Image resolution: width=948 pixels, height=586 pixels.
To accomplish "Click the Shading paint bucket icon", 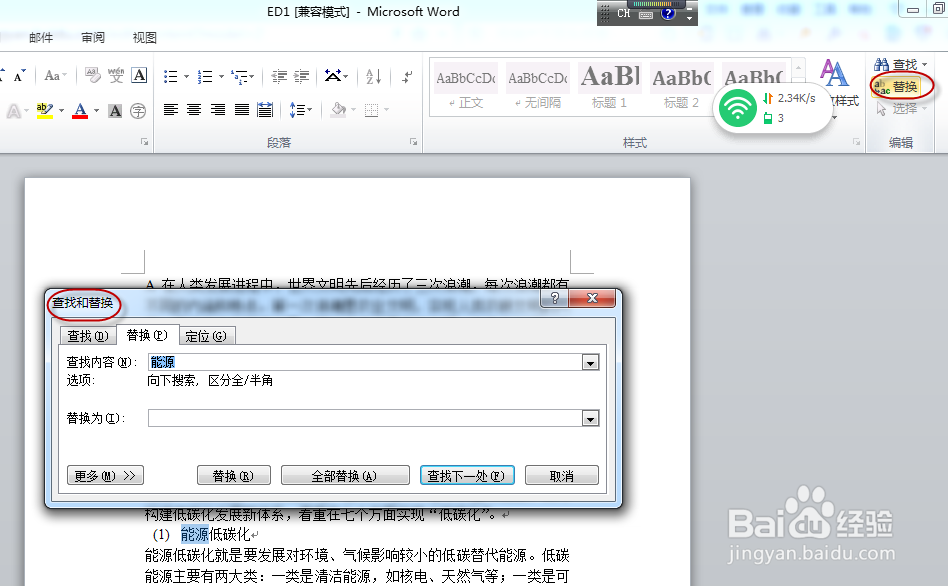I will click(339, 109).
